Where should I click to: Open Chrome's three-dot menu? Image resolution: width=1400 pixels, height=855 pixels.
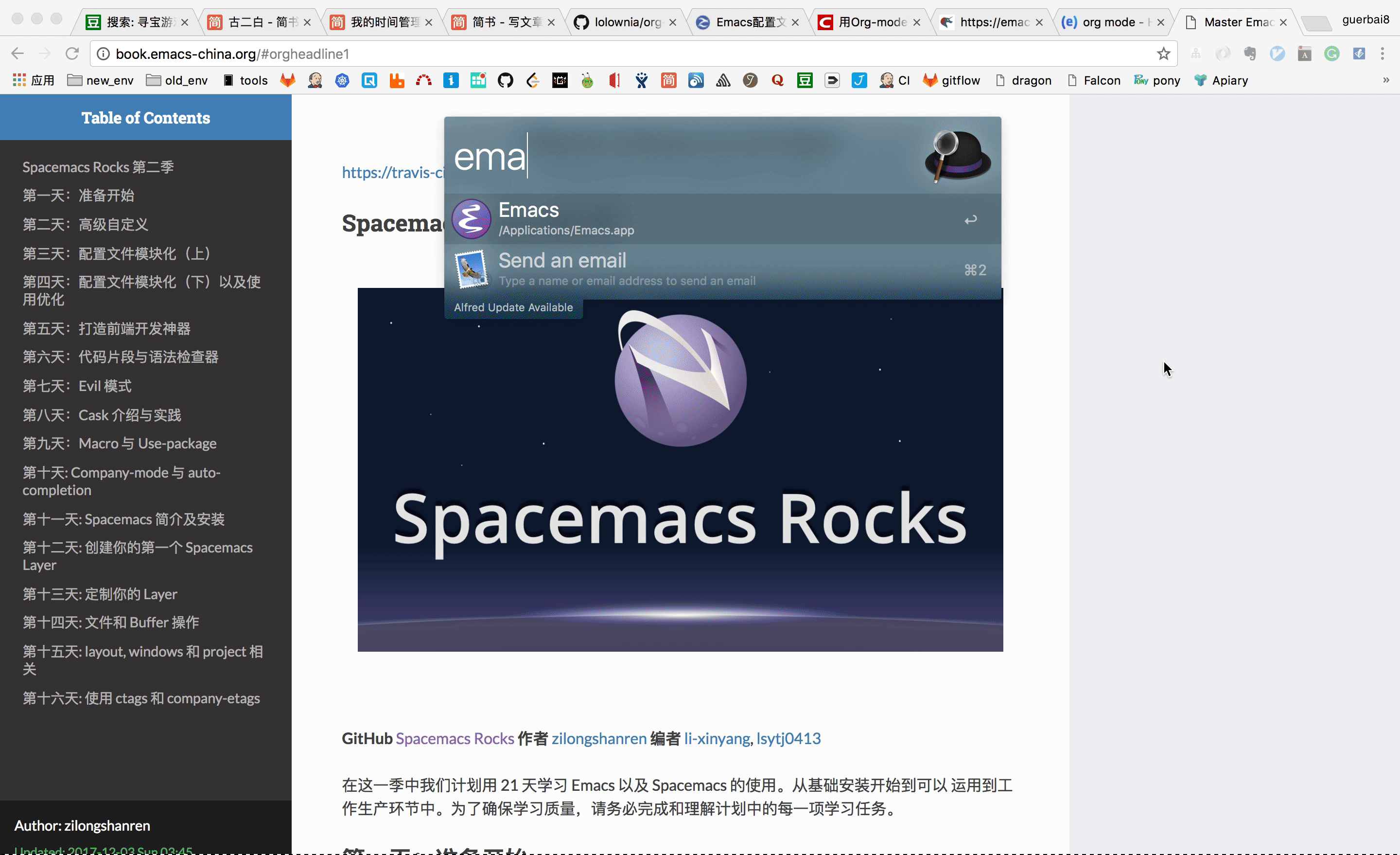[1382, 53]
